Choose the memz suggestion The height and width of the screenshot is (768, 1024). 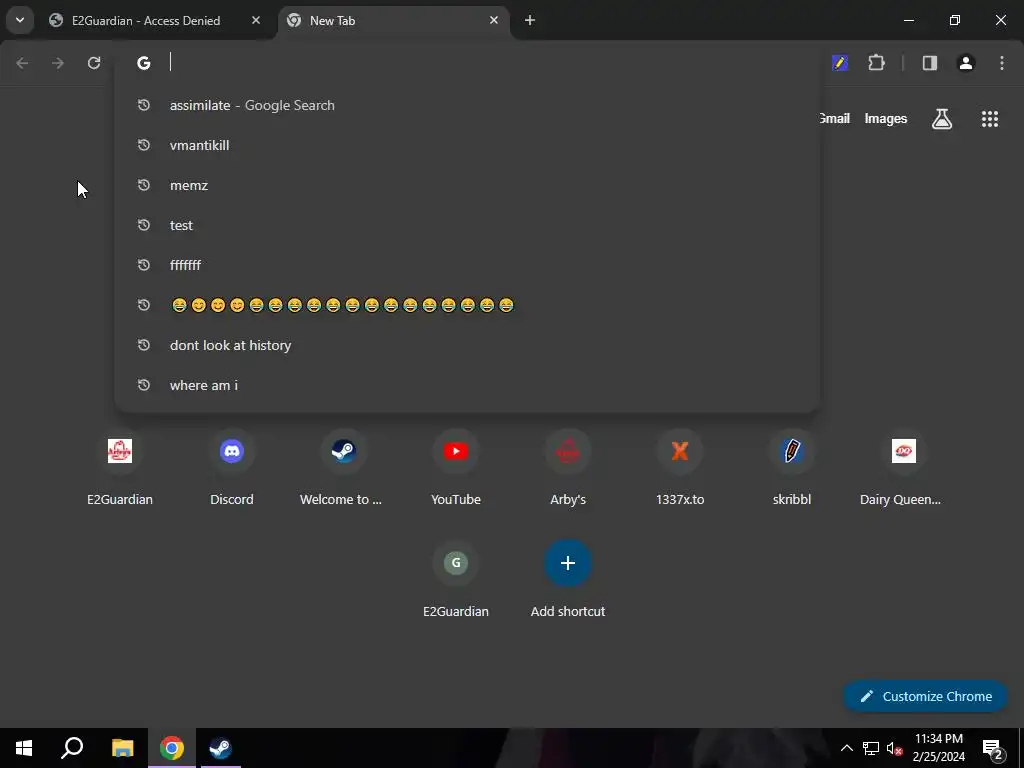pyautogui.click(x=467, y=185)
